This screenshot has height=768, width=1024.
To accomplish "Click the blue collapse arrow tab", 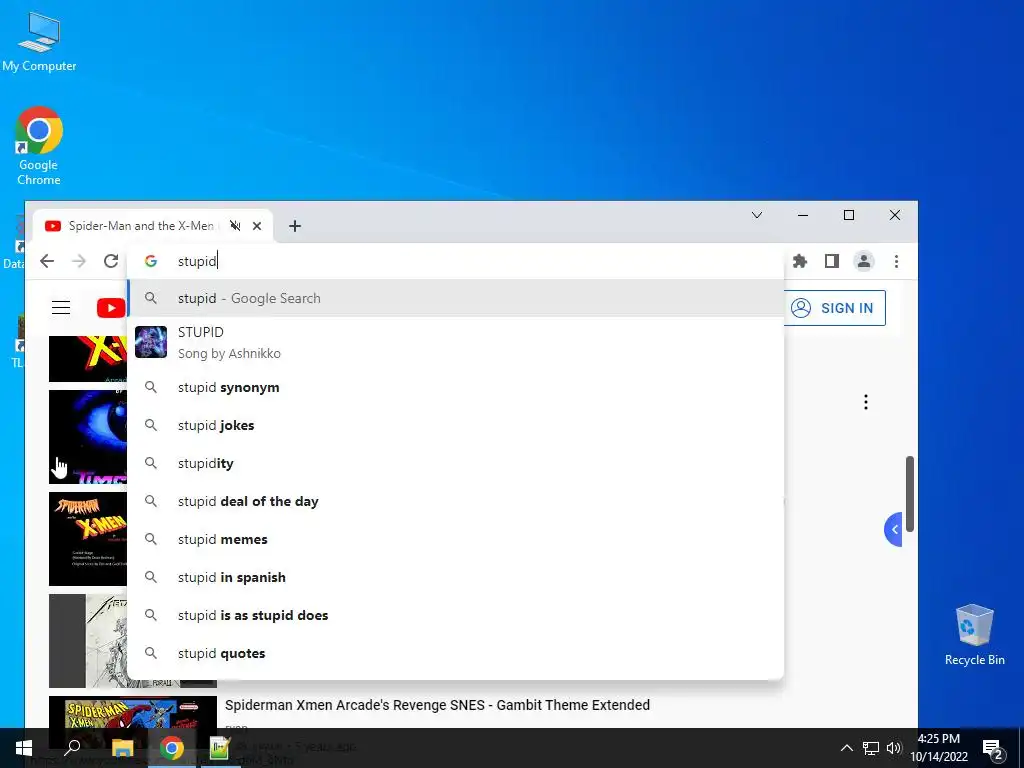I will [893, 529].
